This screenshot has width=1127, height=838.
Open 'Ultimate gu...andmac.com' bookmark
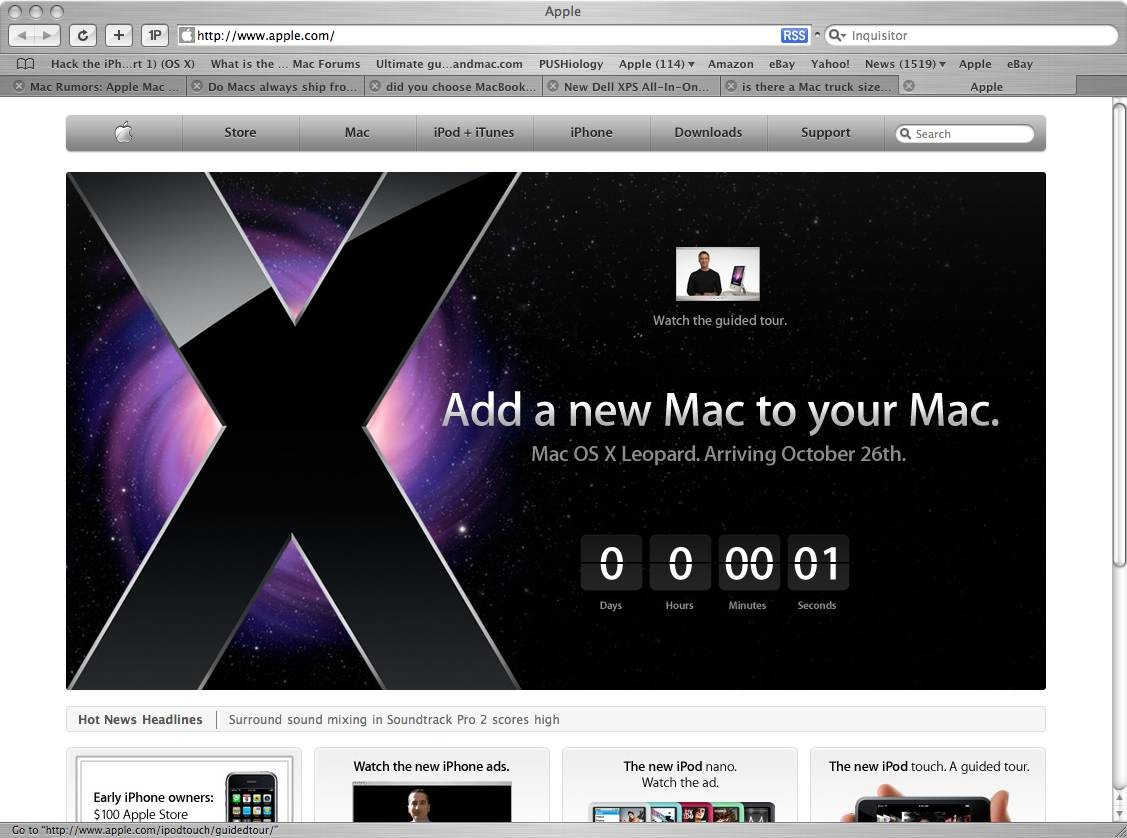point(449,64)
